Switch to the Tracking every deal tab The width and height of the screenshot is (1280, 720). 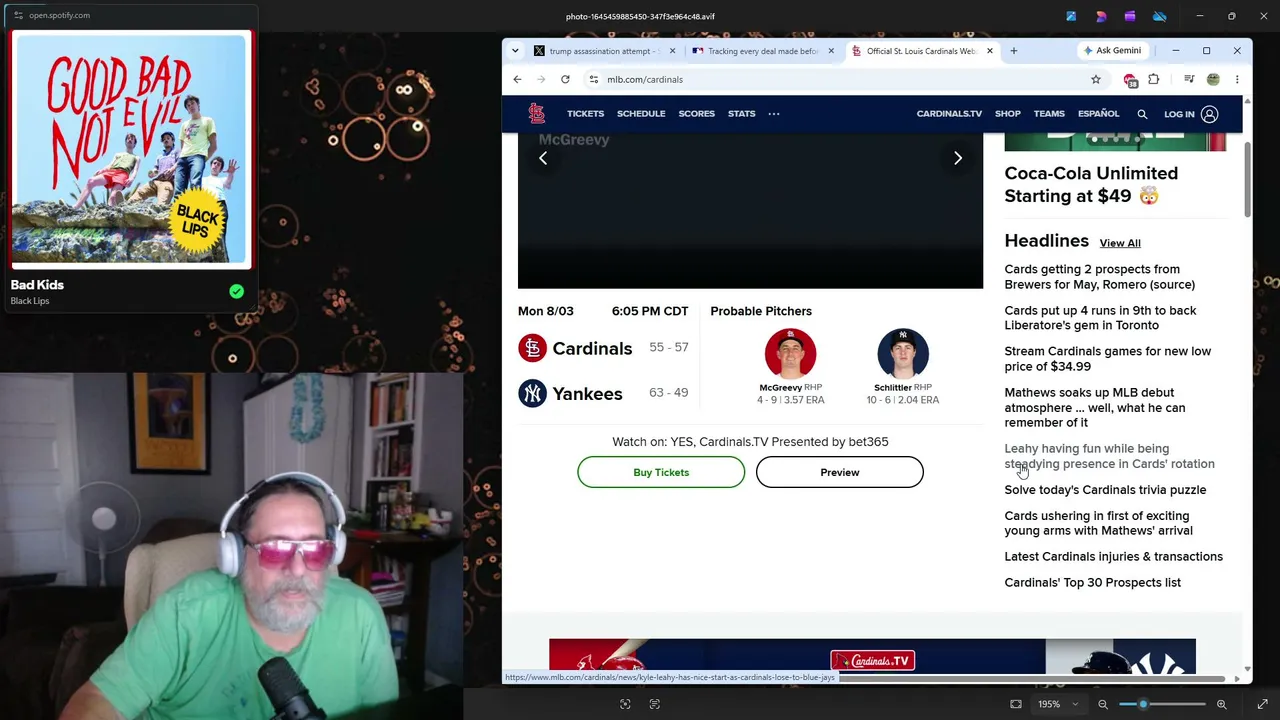(762, 51)
